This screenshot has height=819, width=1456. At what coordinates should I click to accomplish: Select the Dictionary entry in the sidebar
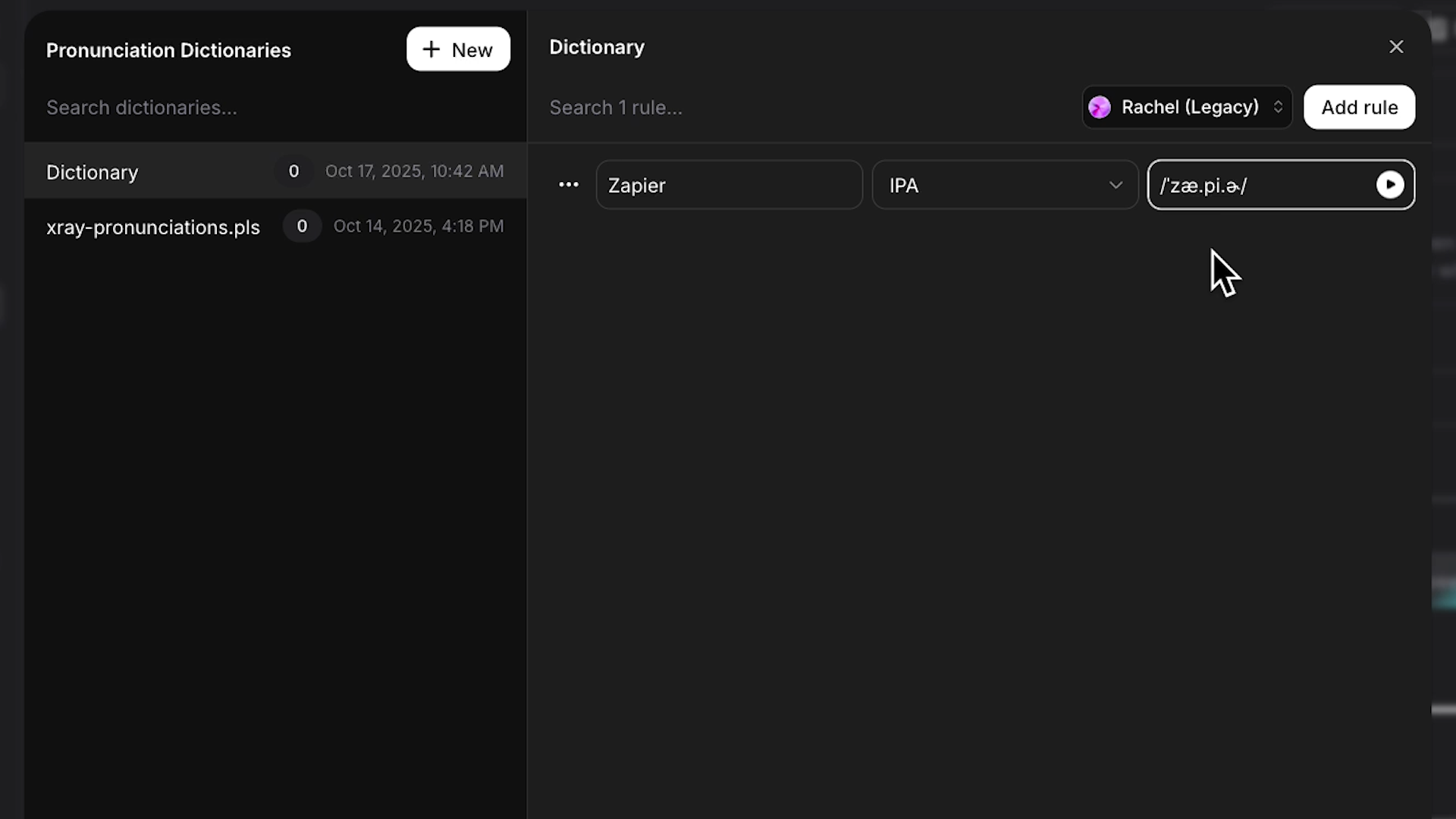click(92, 172)
